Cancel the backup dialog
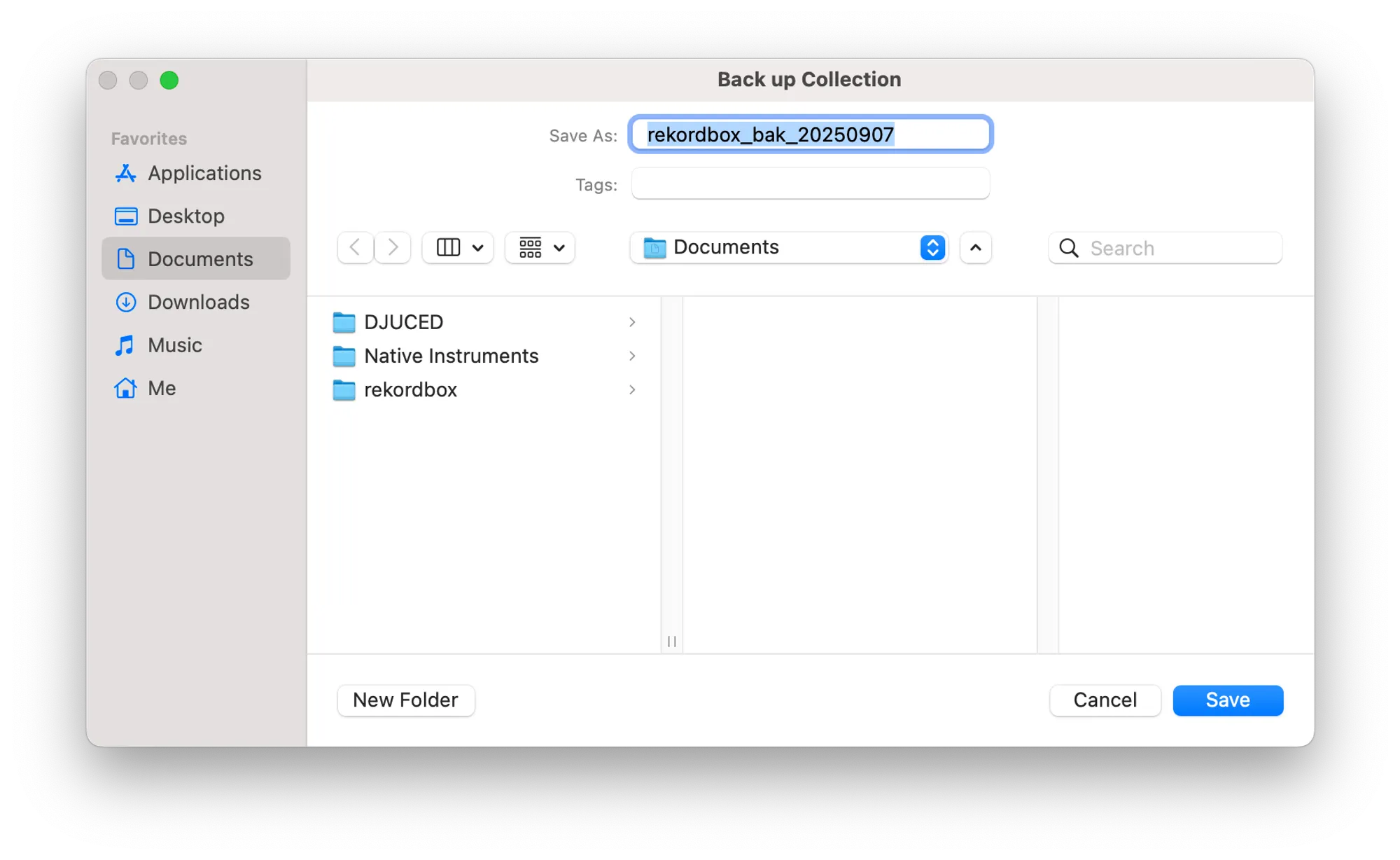The width and height of the screenshot is (1400, 860). pyautogui.click(x=1105, y=700)
